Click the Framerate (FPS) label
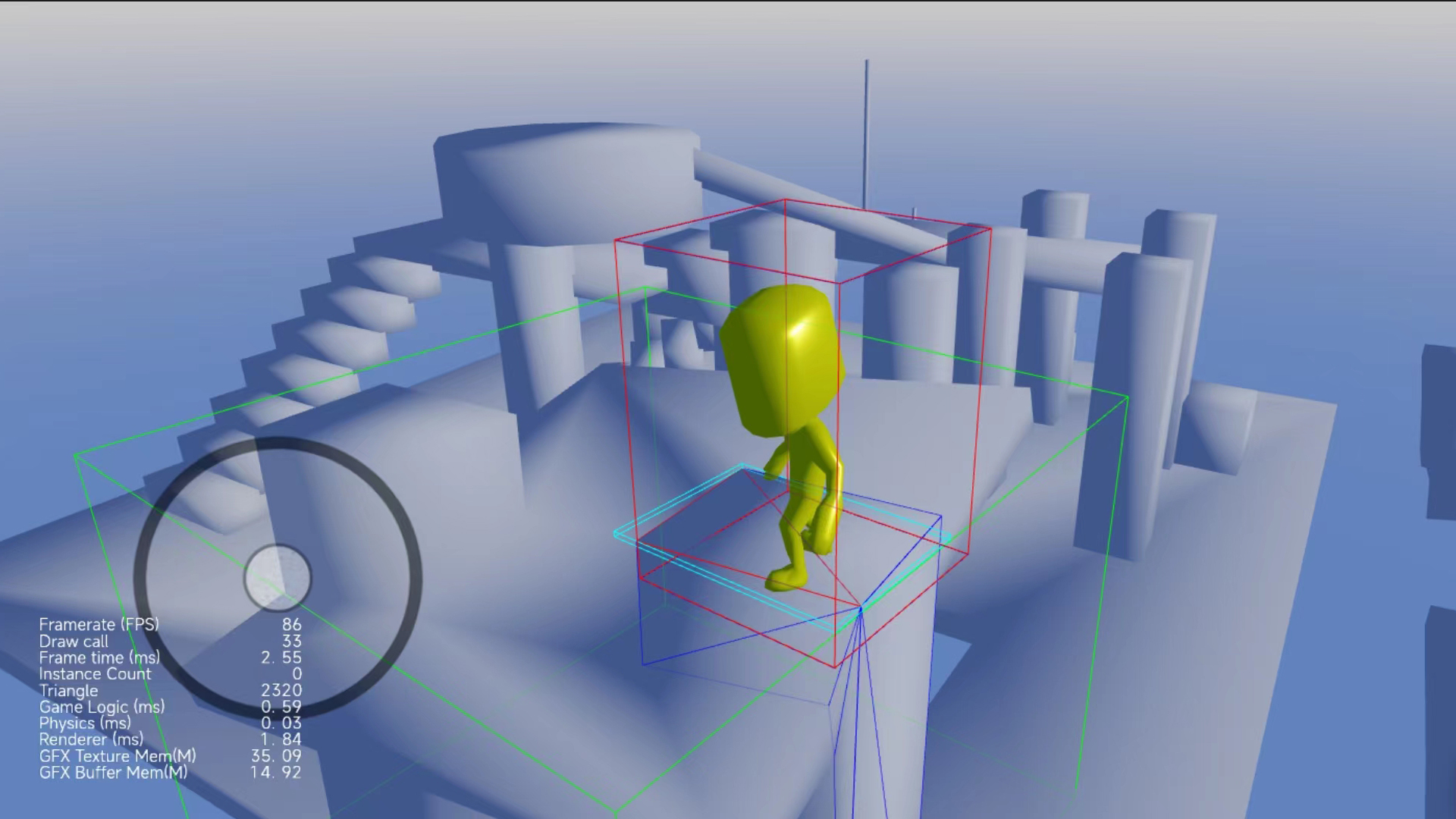This screenshot has width=1456, height=819. pyautogui.click(x=99, y=624)
